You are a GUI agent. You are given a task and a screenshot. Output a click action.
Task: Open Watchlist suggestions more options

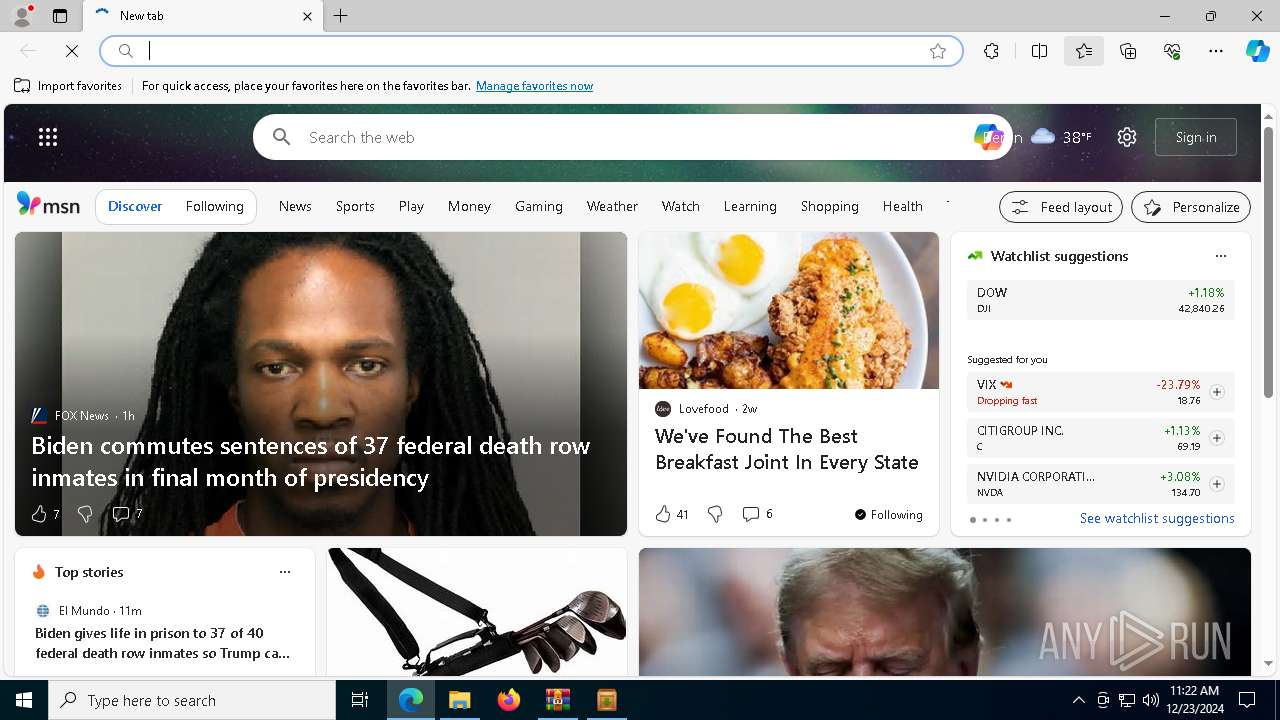pyautogui.click(x=1220, y=256)
